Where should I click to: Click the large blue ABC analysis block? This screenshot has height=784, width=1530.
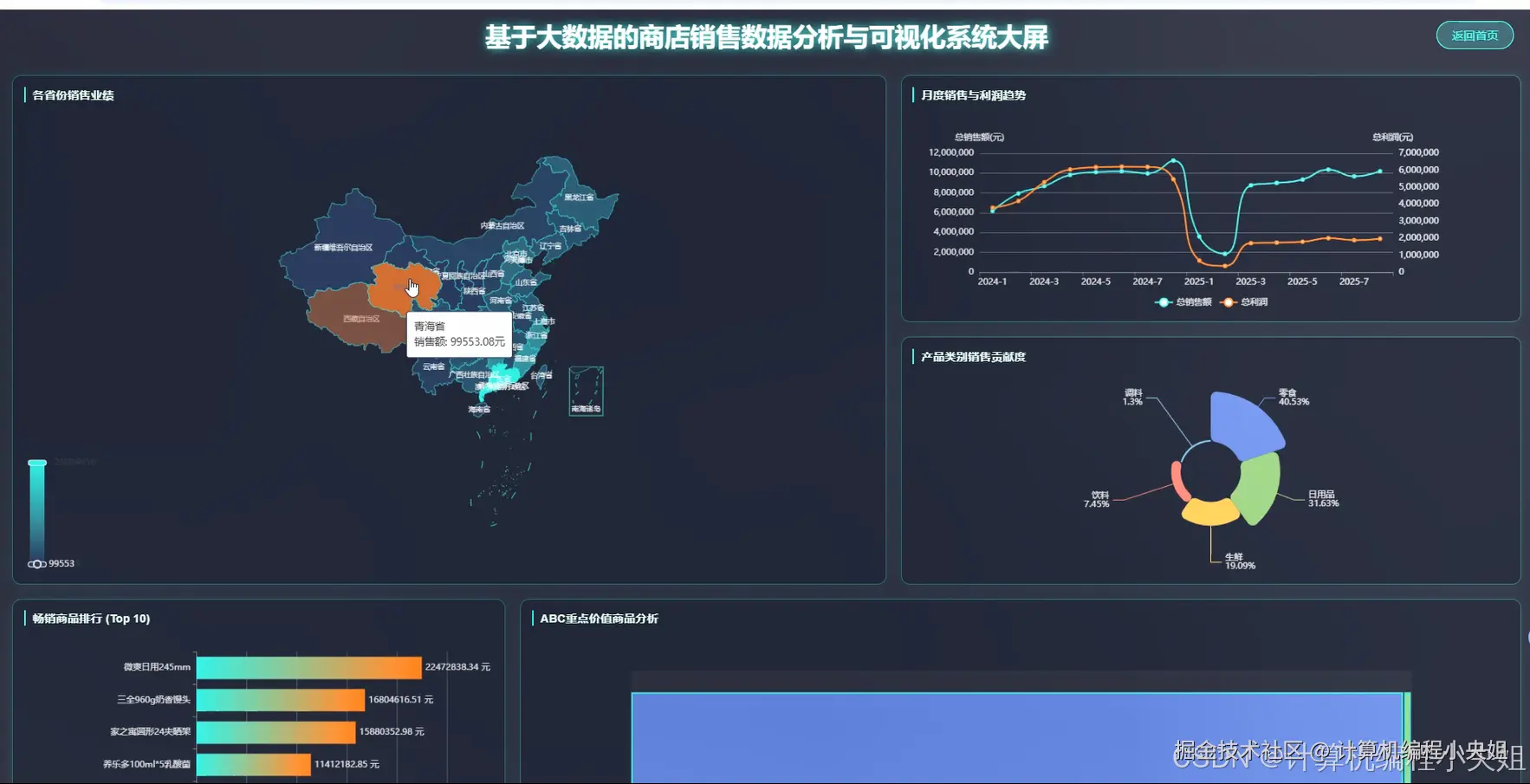(x=1017, y=738)
